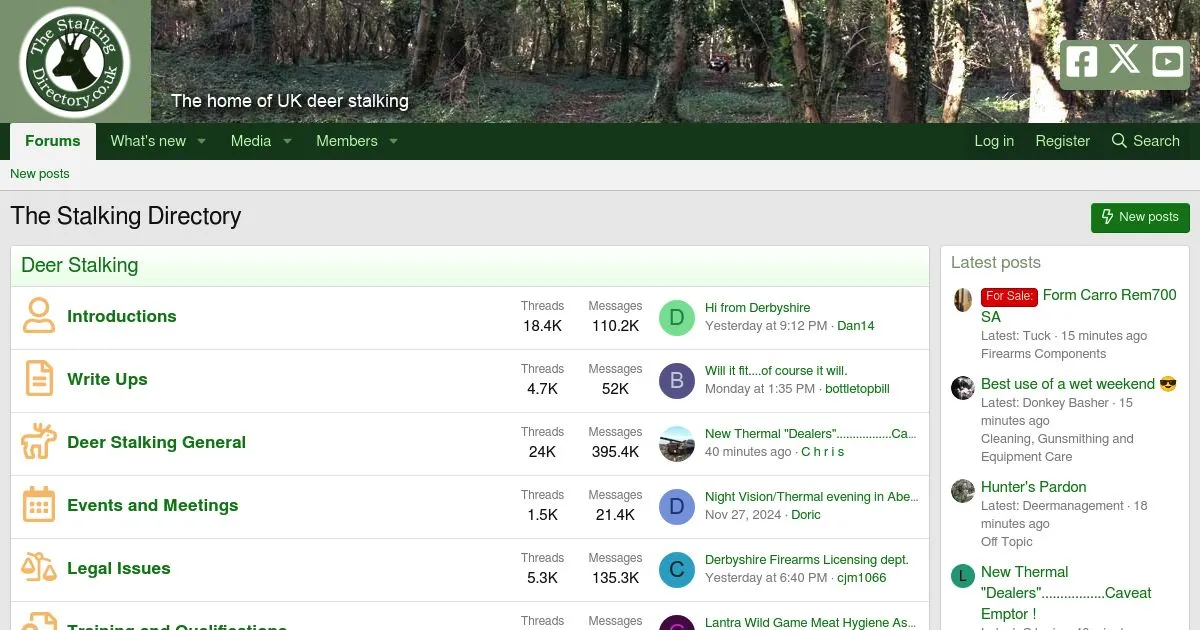Open avatar 'D' beside Night Vision/Thermal evening
This screenshot has height=630, width=1200.
[676, 507]
